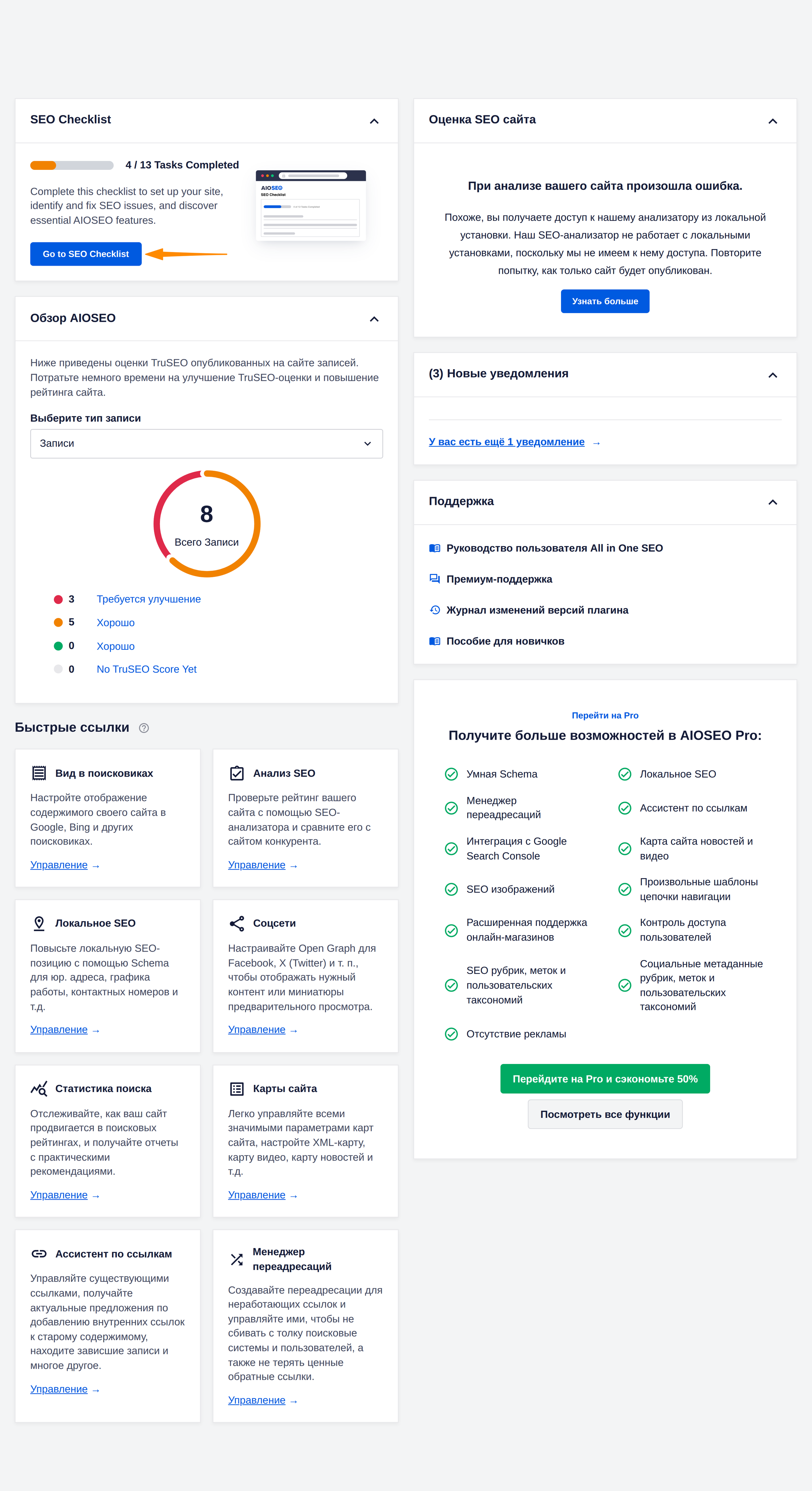The image size is (812, 1491).
Task: Click the Вид в поисковиках card title
Action: point(104,773)
